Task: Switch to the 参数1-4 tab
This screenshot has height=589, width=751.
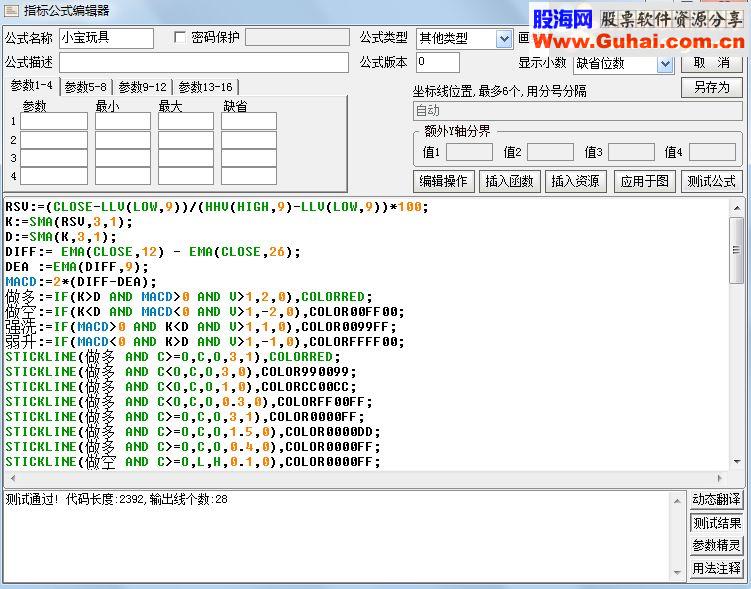Action: tap(32, 86)
